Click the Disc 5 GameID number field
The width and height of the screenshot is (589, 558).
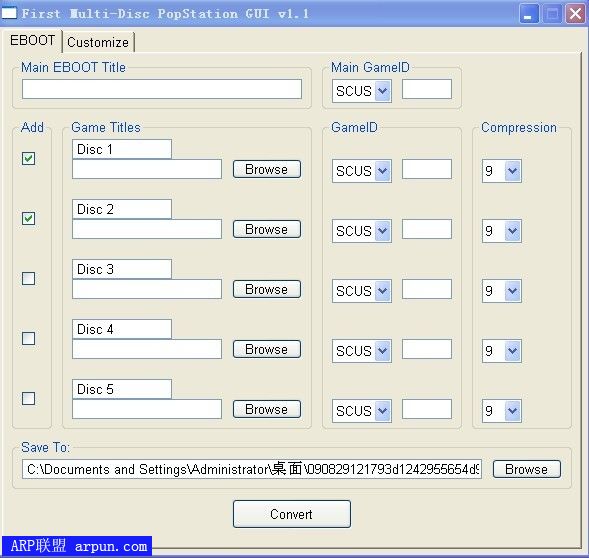pos(427,409)
